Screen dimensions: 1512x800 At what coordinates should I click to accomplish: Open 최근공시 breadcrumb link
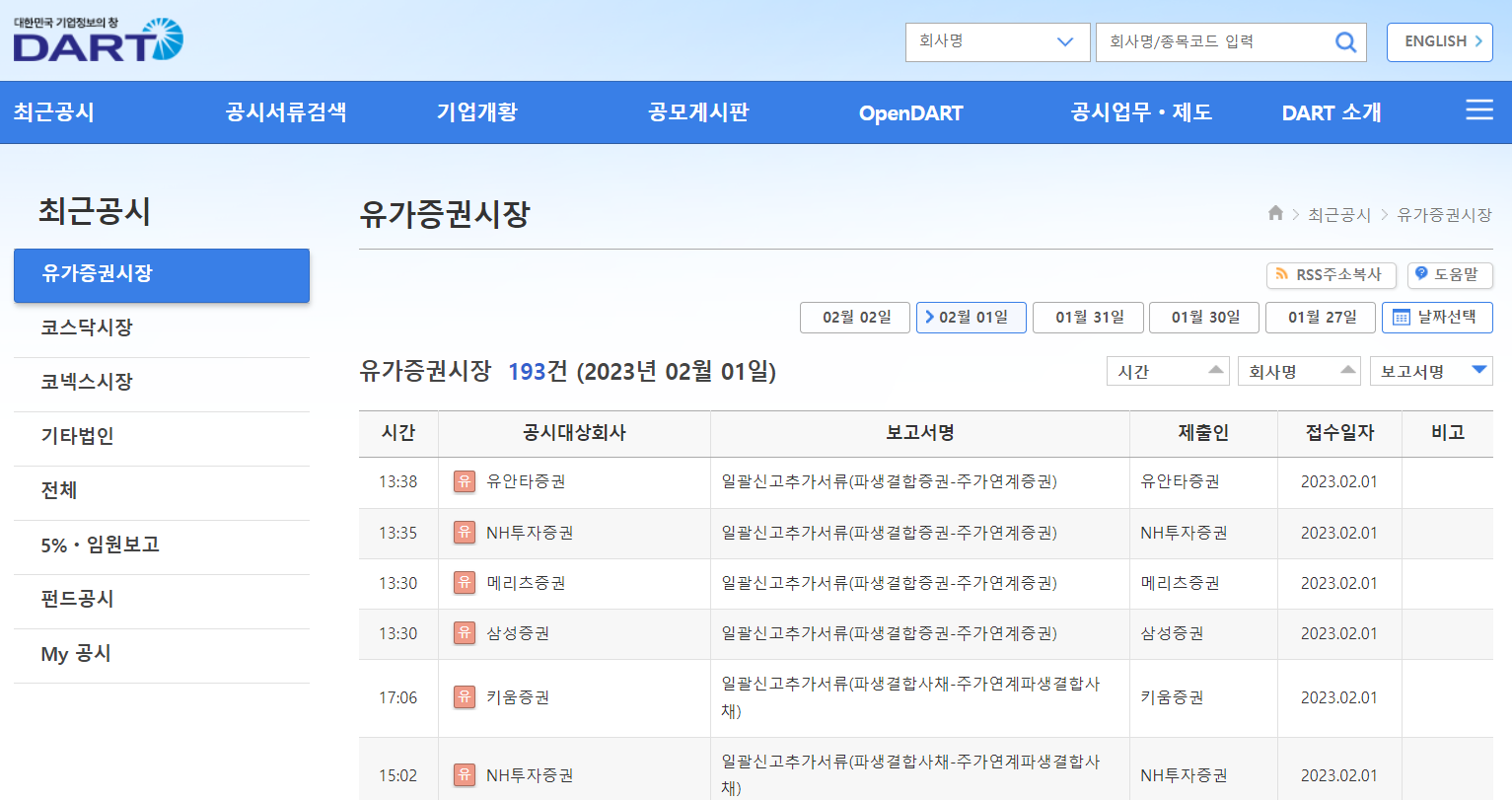pos(1339,214)
